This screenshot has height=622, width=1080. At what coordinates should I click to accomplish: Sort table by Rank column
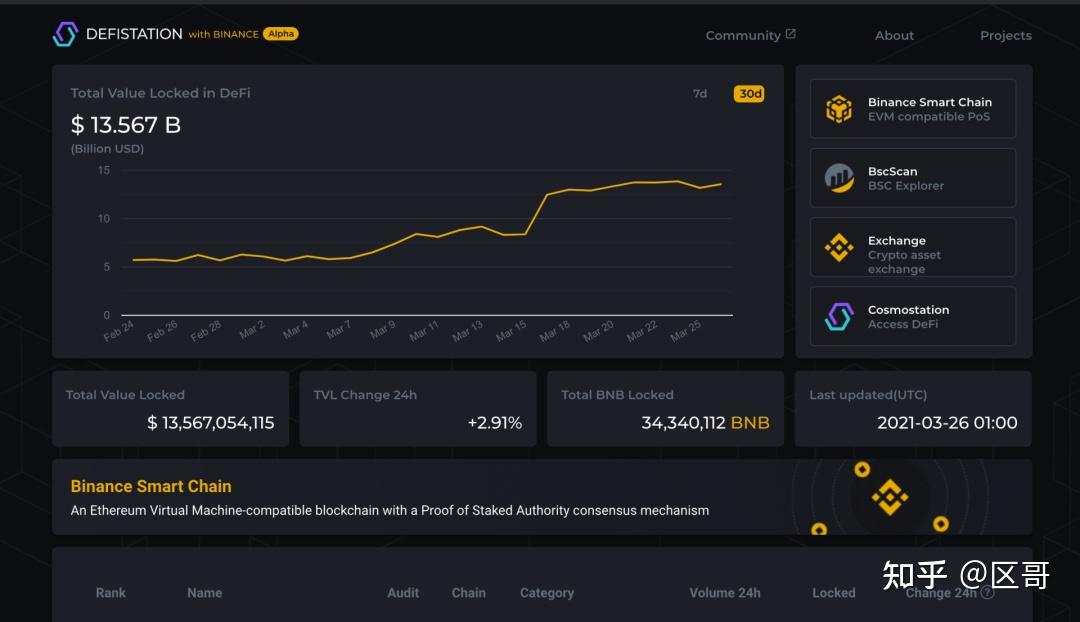point(111,593)
